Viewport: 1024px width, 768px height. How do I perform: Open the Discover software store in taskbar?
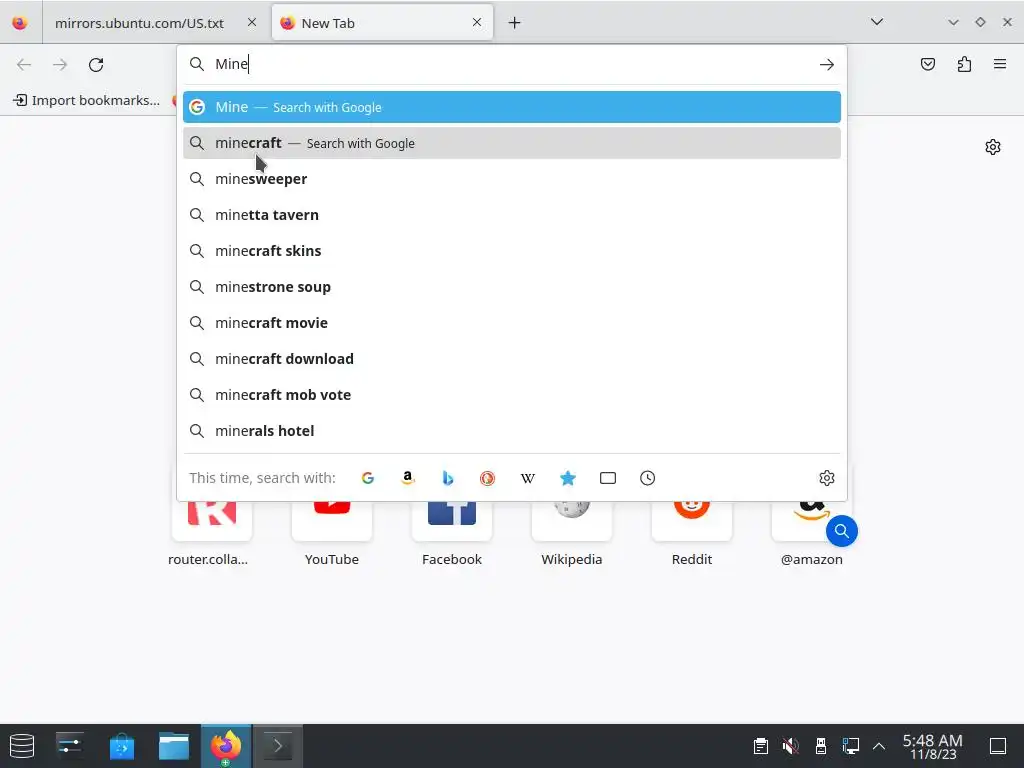[x=121, y=746]
